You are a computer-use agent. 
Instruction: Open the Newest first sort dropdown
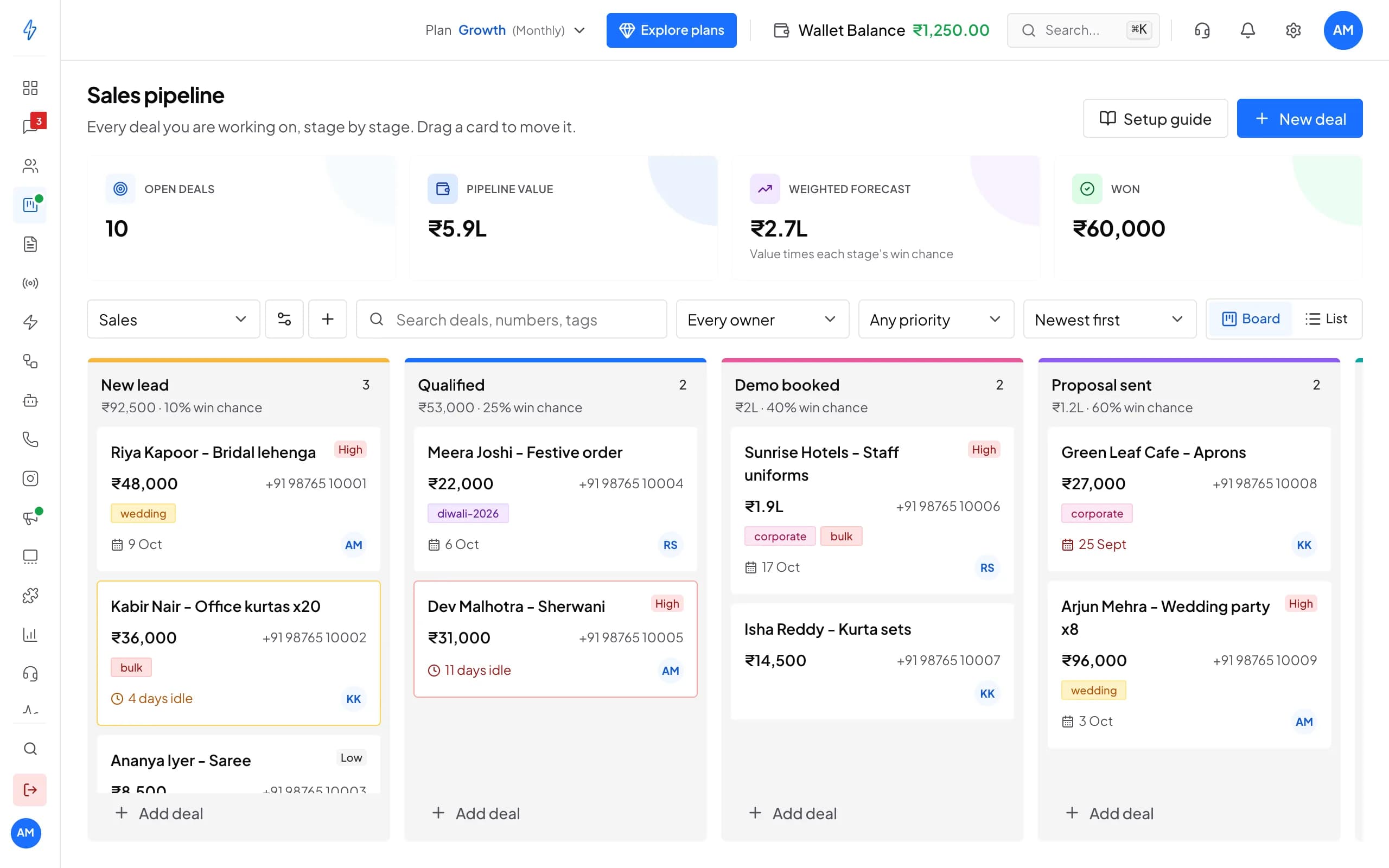coord(1110,319)
